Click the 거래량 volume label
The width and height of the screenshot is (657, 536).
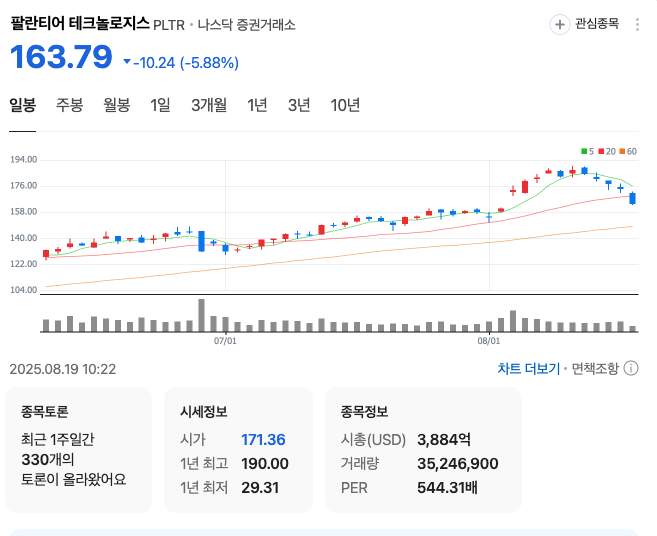click(x=360, y=464)
